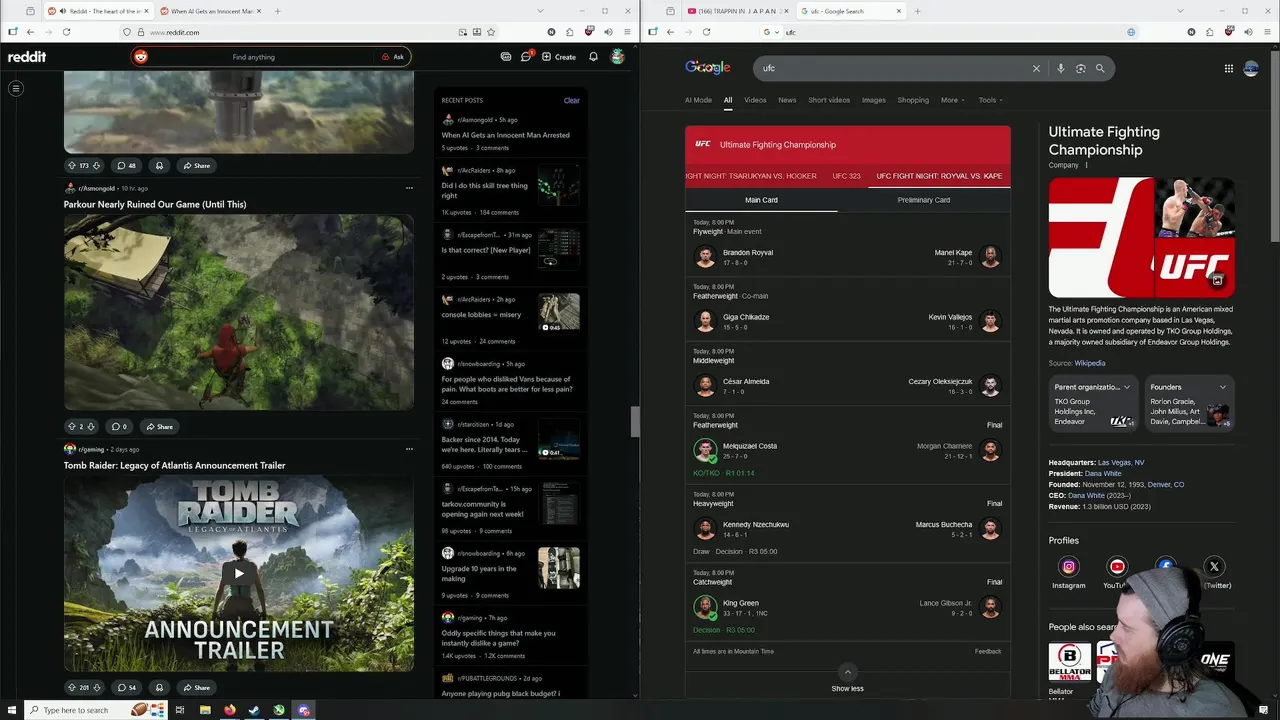This screenshot has width=1280, height=720.
Task: Click Create post button on Reddit
Action: pyautogui.click(x=559, y=57)
